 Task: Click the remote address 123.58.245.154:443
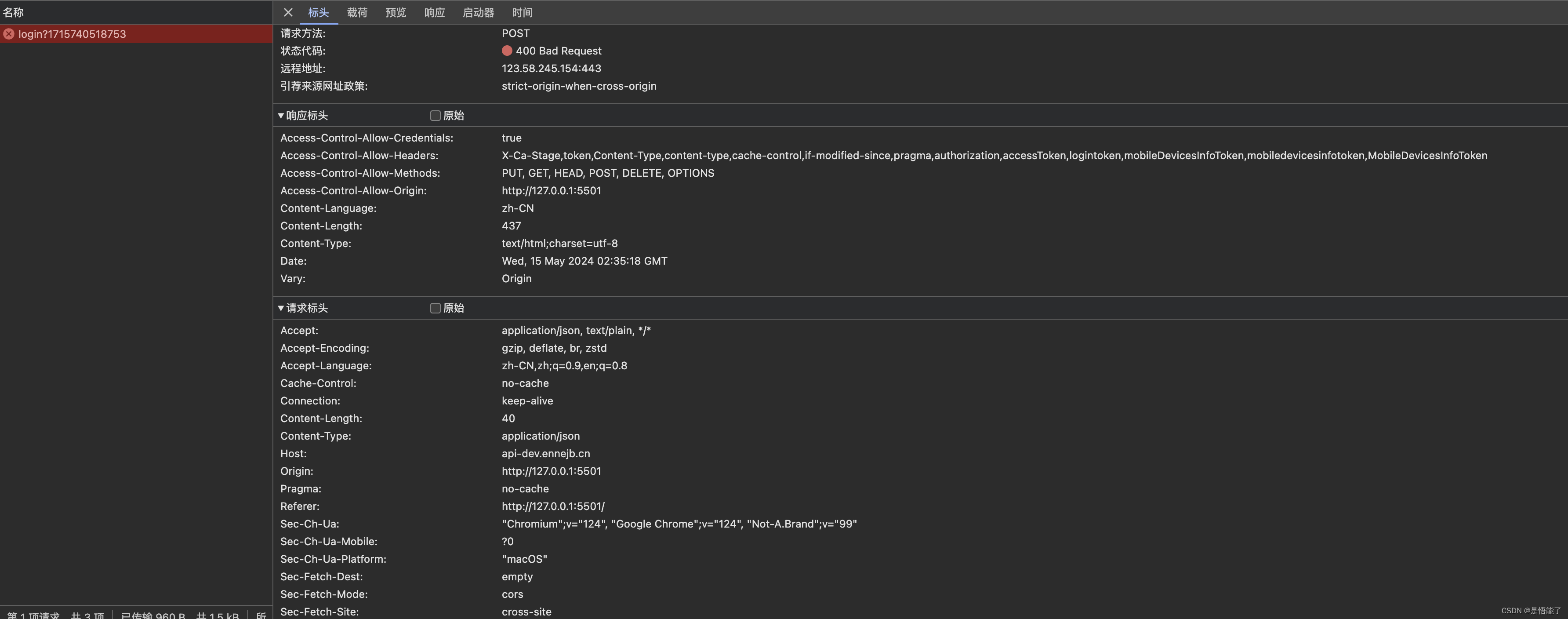(x=552, y=68)
